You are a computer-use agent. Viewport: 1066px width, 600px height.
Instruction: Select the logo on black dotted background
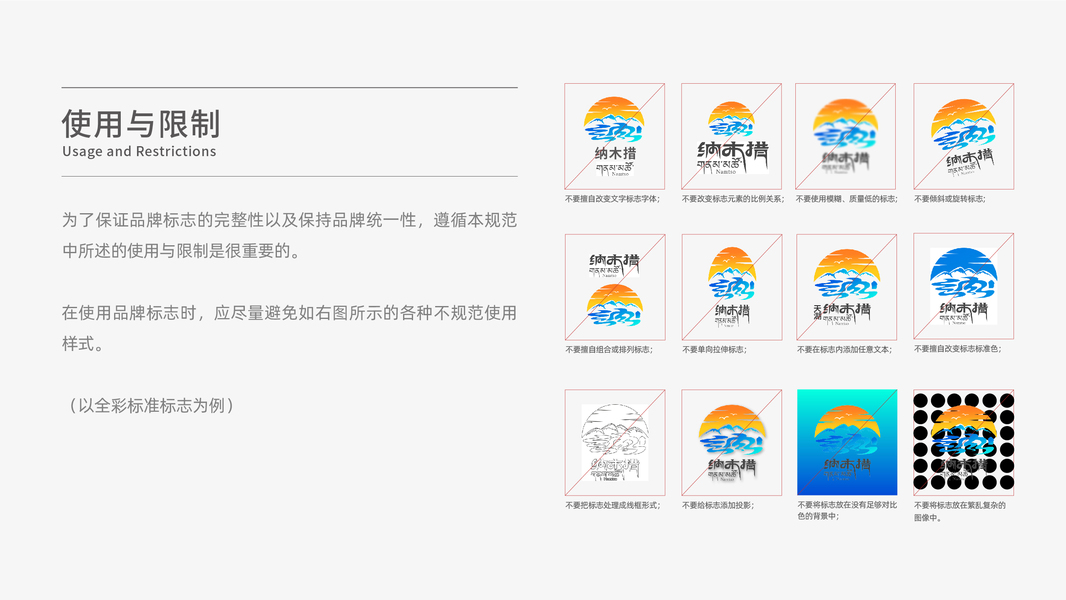click(963, 442)
